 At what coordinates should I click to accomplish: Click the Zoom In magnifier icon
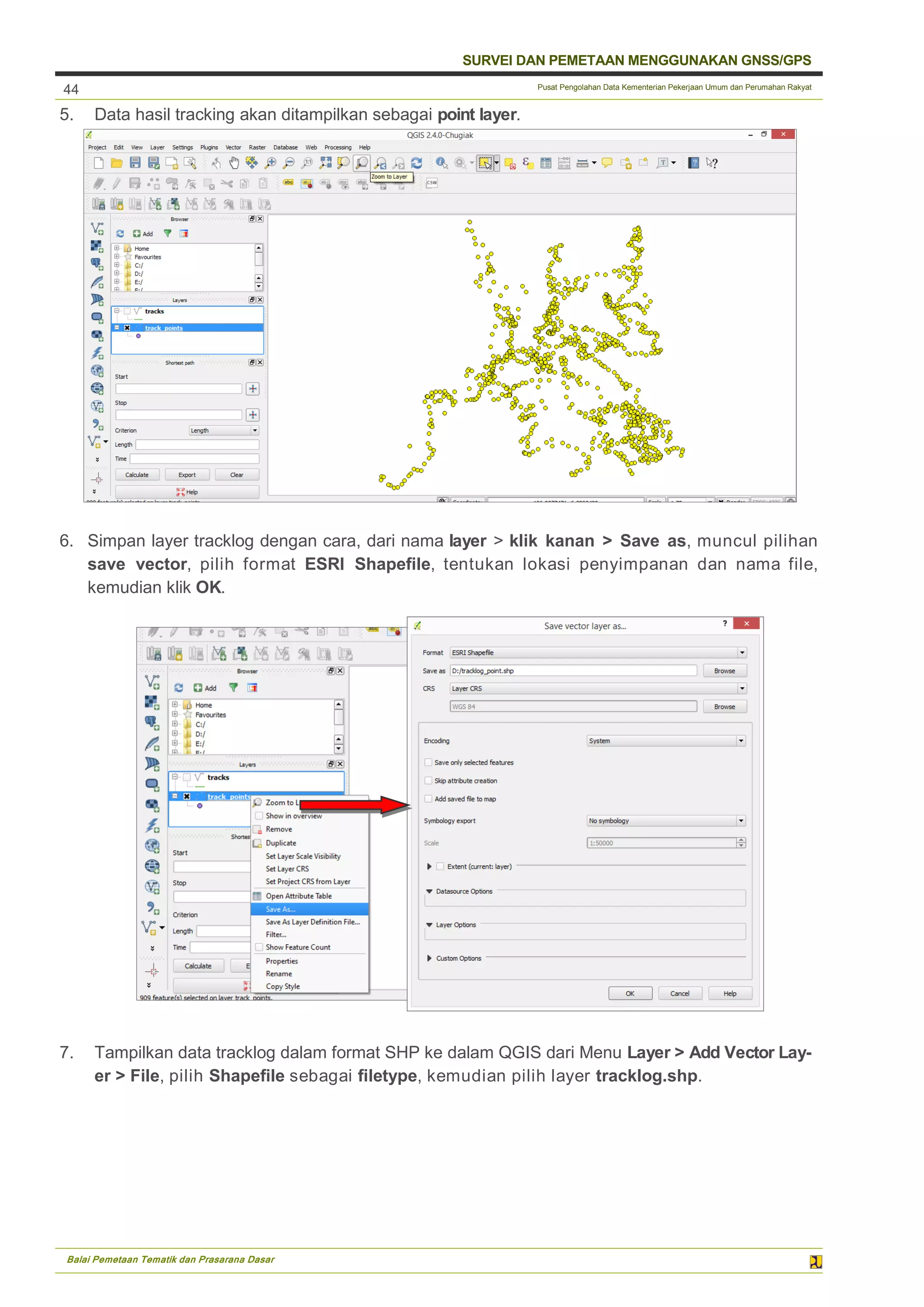point(271,163)
